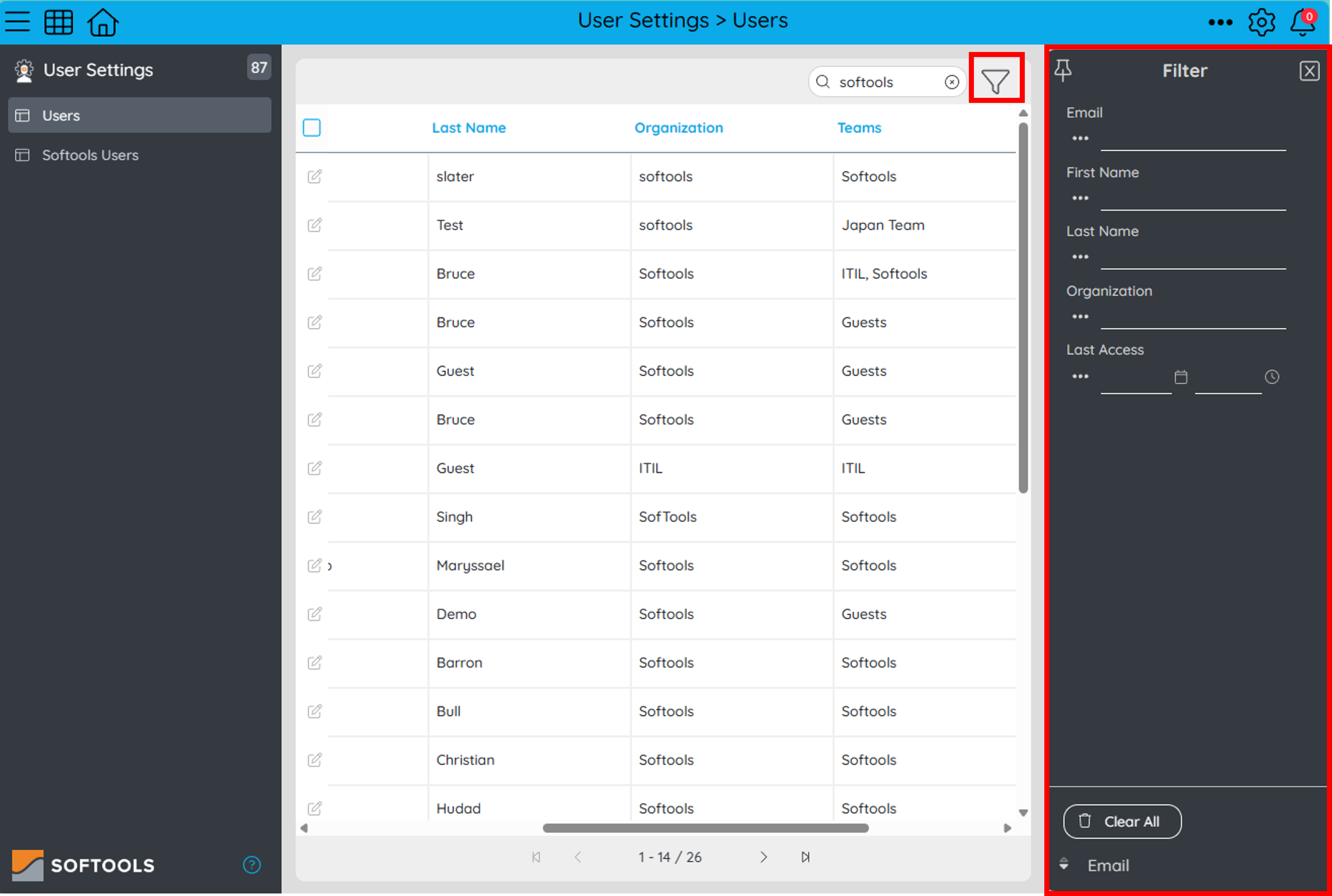Edit the Barron row
Viewport: 1332px width, 896px height.
pyautogui.click(x=315, y=663)
